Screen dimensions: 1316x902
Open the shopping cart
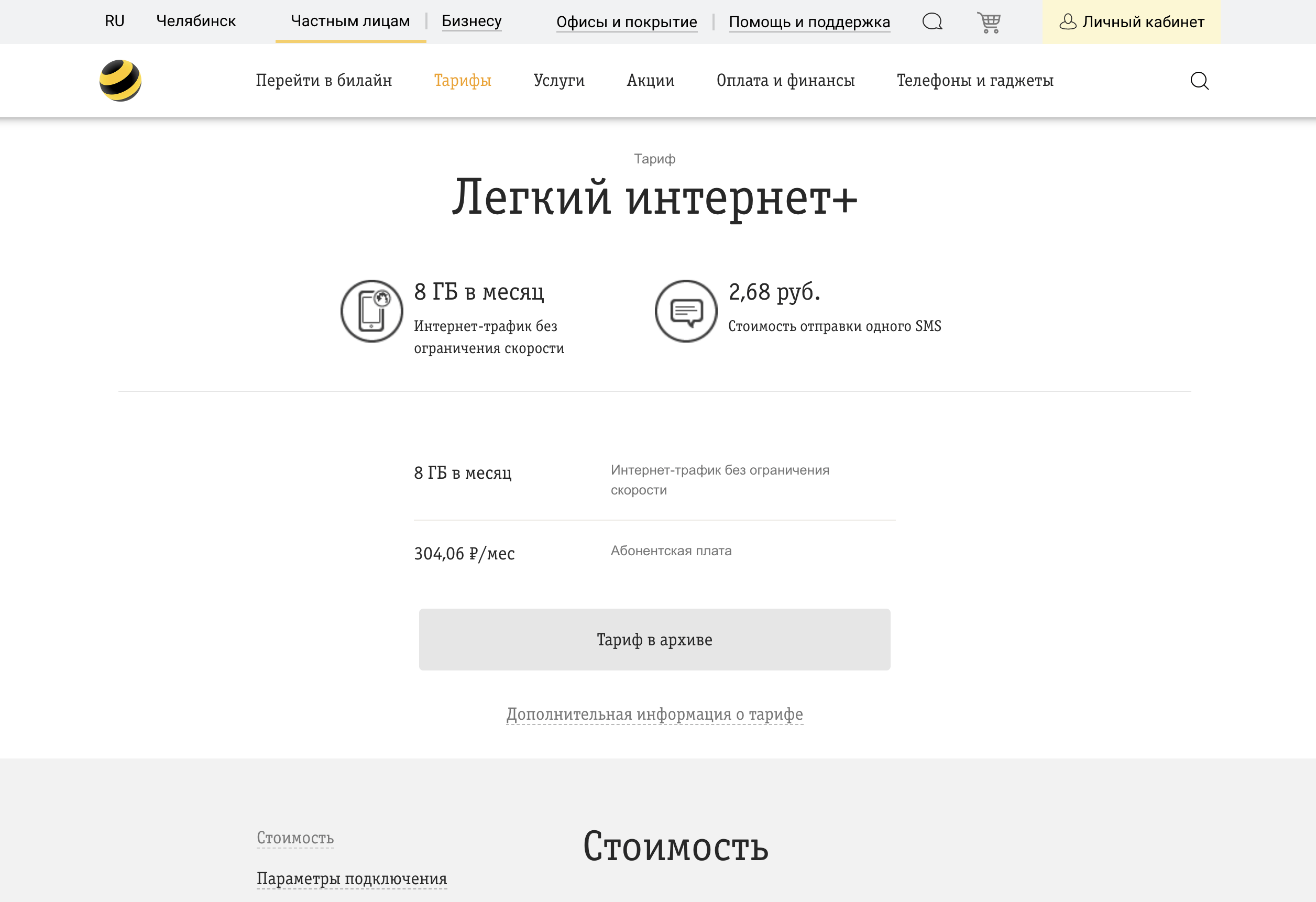[x=989, y=22]
